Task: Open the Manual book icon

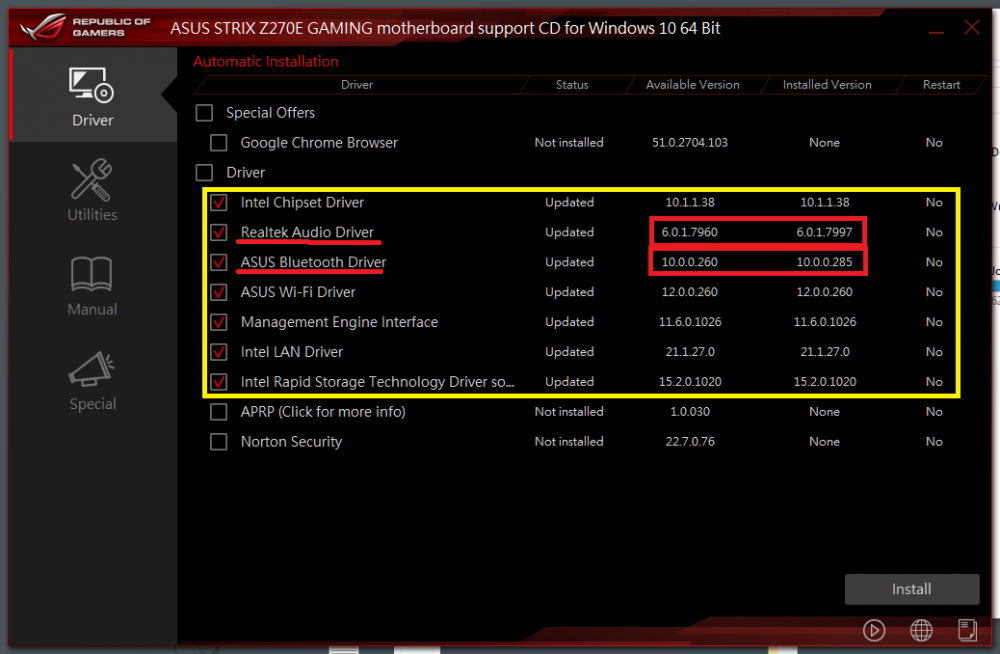Action: coord(92,276)
